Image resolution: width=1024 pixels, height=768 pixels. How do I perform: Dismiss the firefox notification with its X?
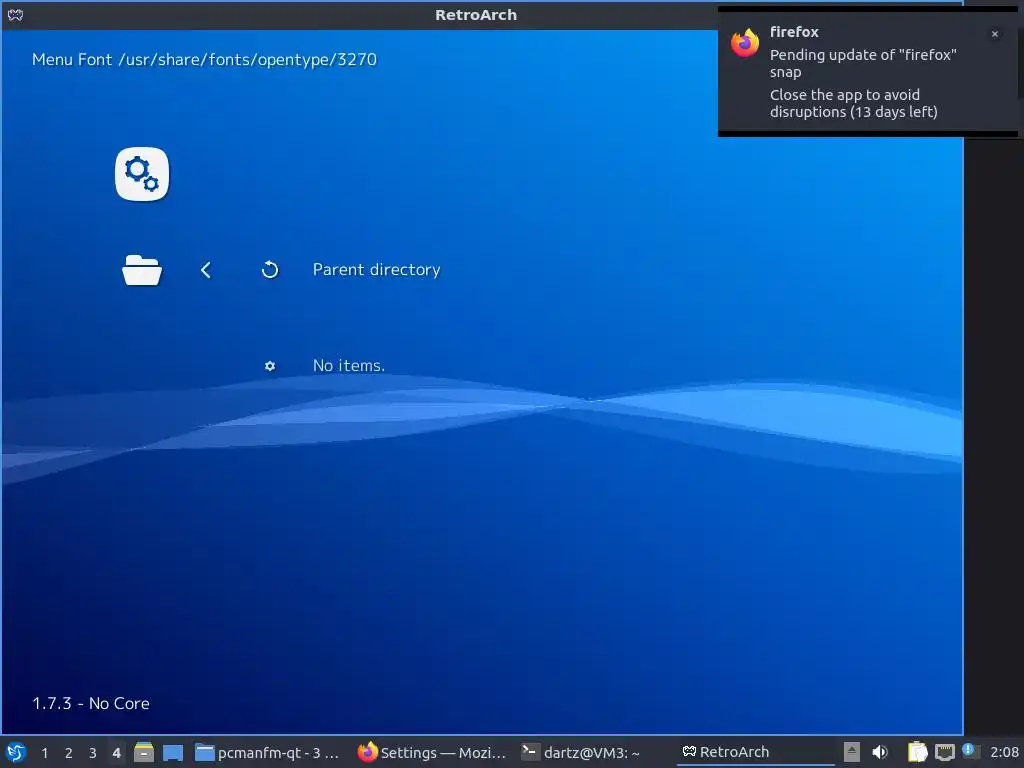995,34
